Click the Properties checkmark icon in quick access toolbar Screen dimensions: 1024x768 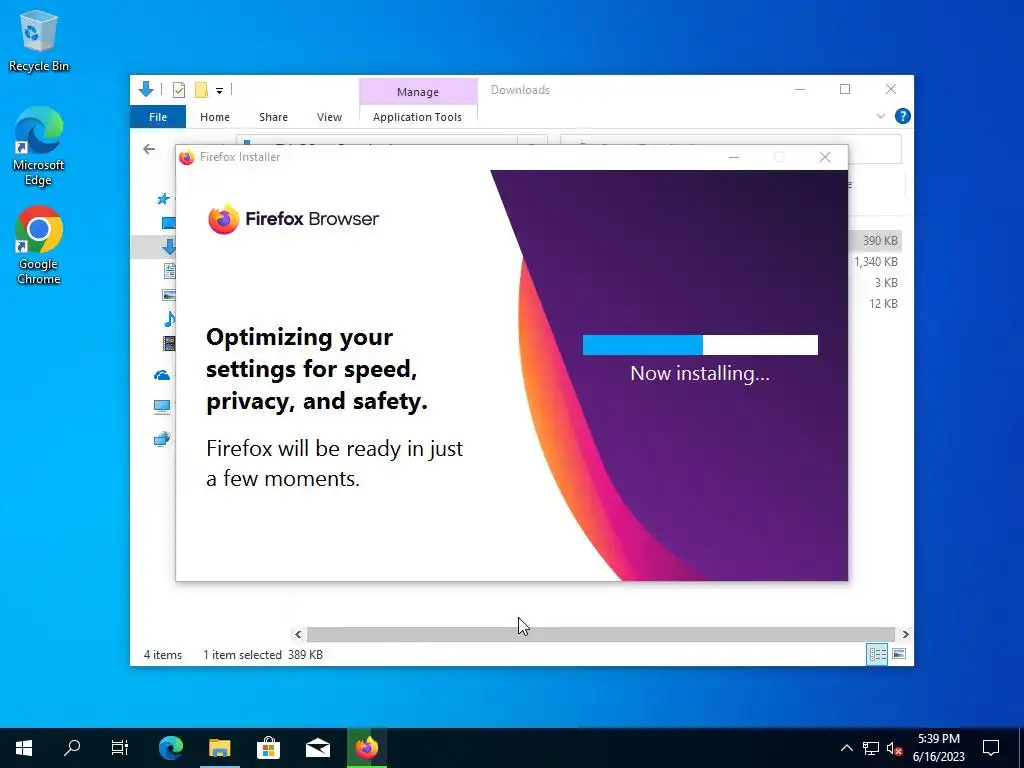pos(178,90)
